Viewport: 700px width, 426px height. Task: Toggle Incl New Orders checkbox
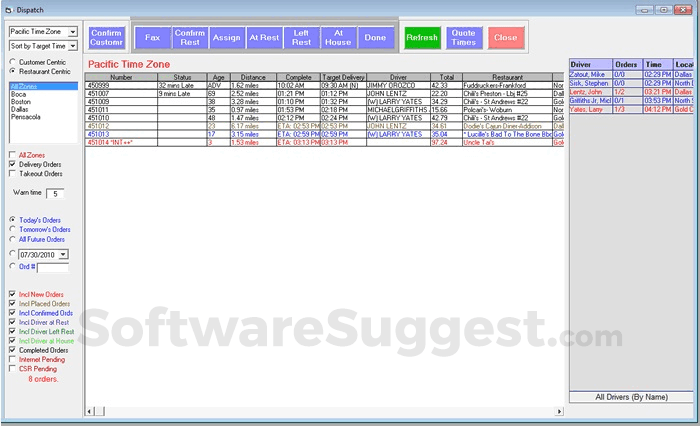[12, 294]
